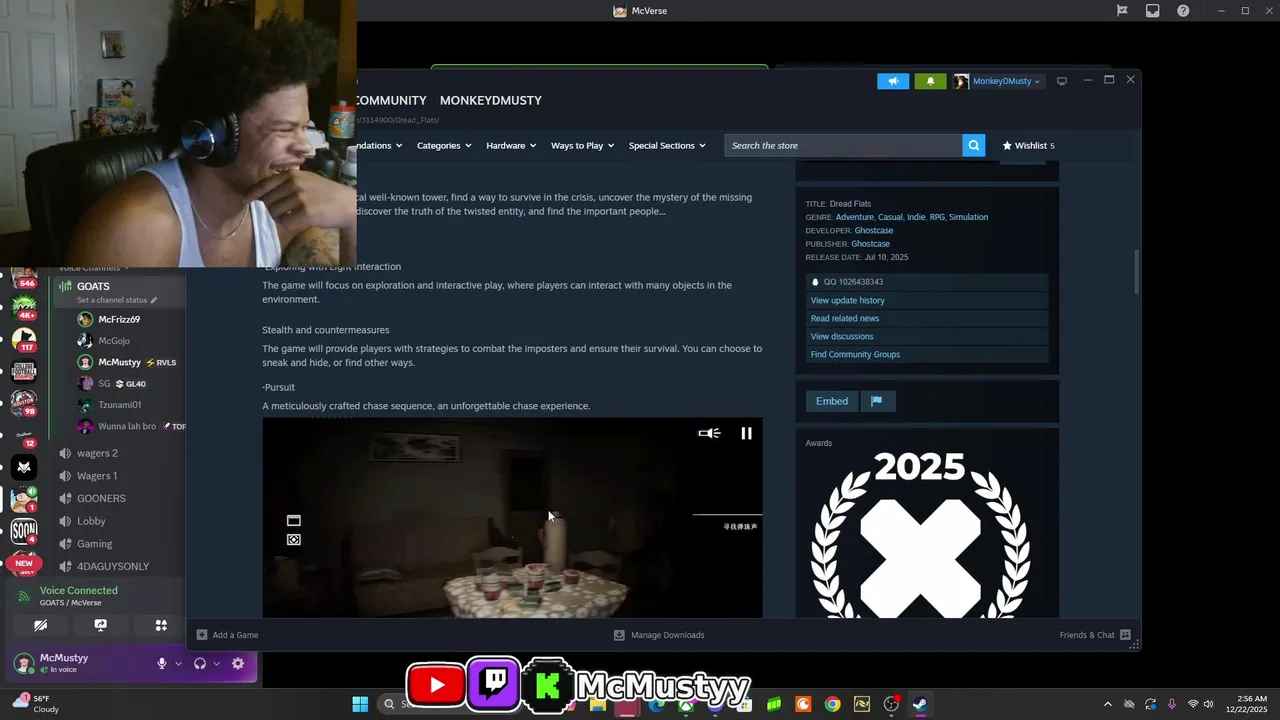Open Steam notifications bell

click(930, 81)
